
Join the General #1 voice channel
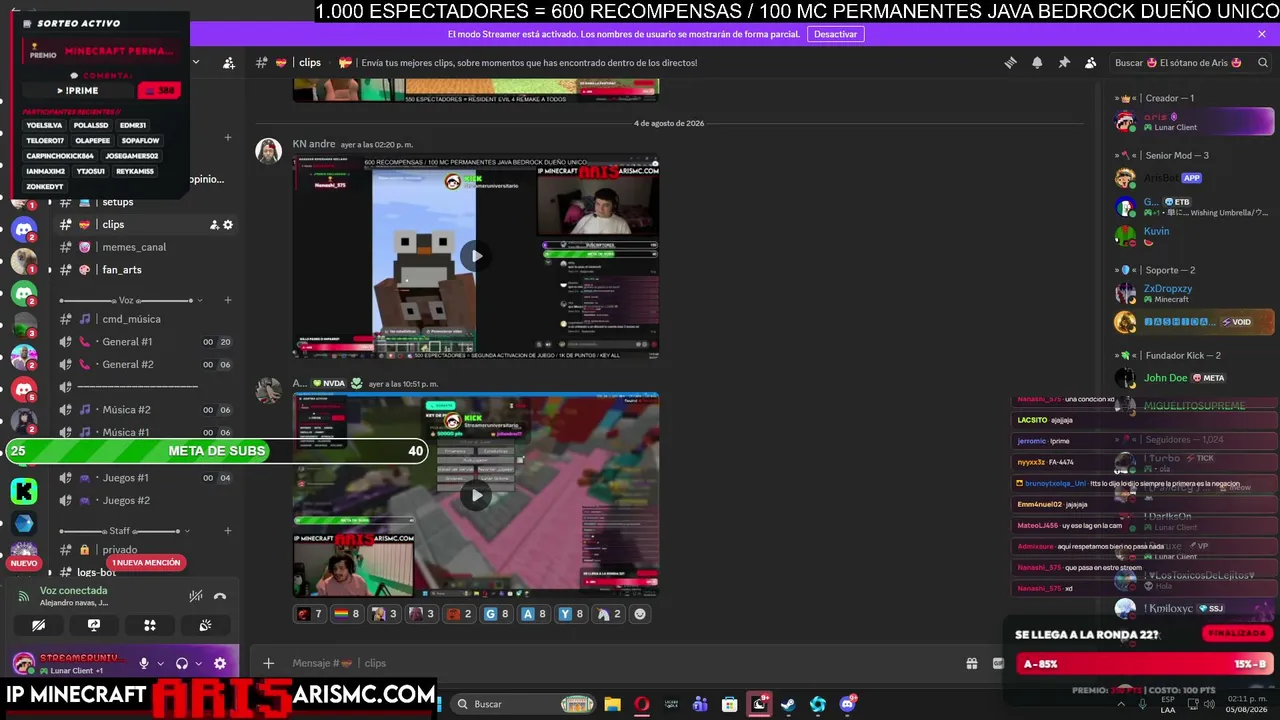[x=145, y=342]
